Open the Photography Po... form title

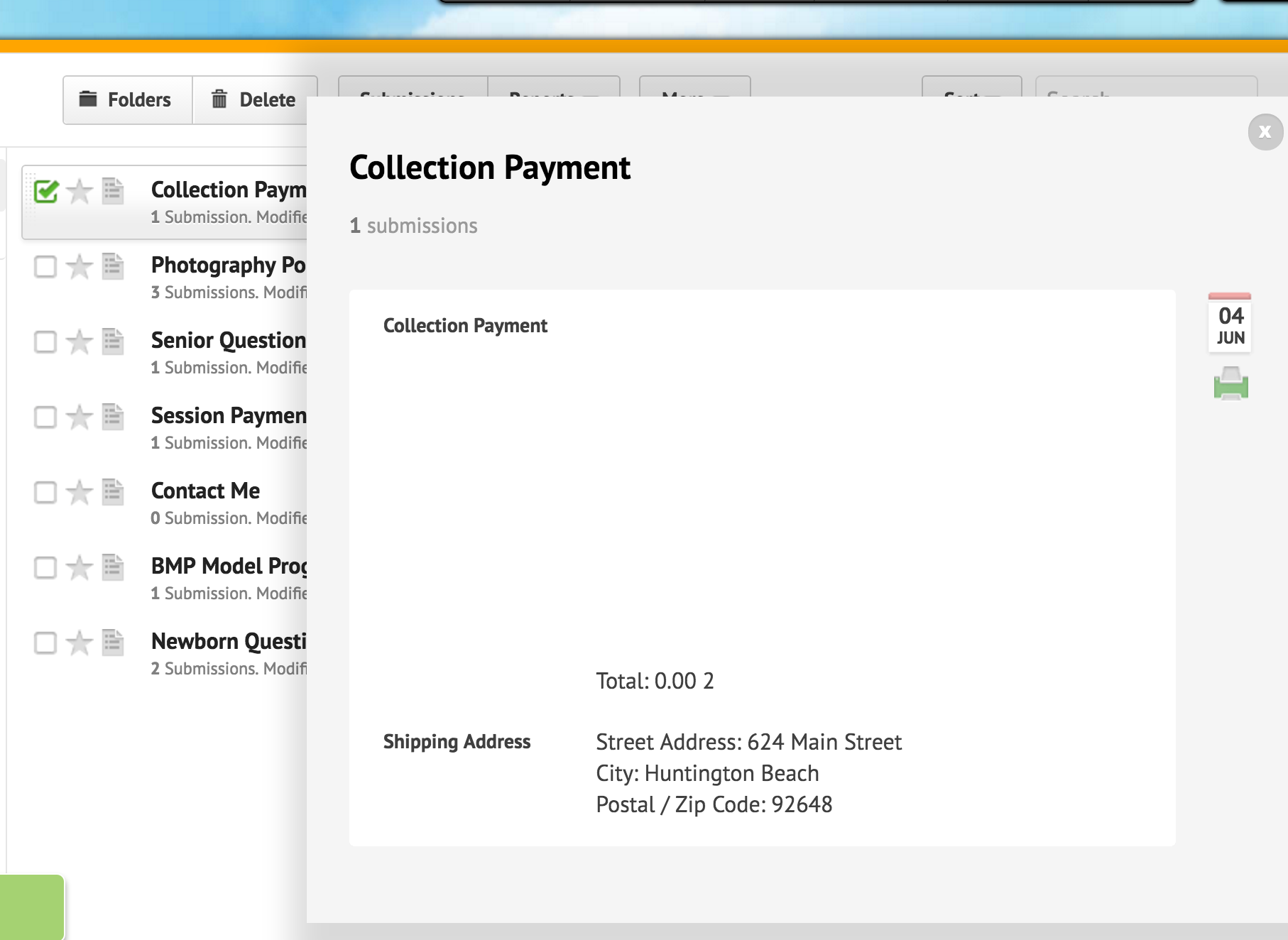[x=229, y=265]
